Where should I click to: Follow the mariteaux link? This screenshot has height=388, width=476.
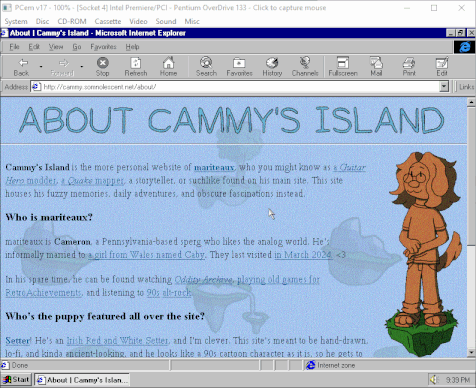[x=214, y=167]
